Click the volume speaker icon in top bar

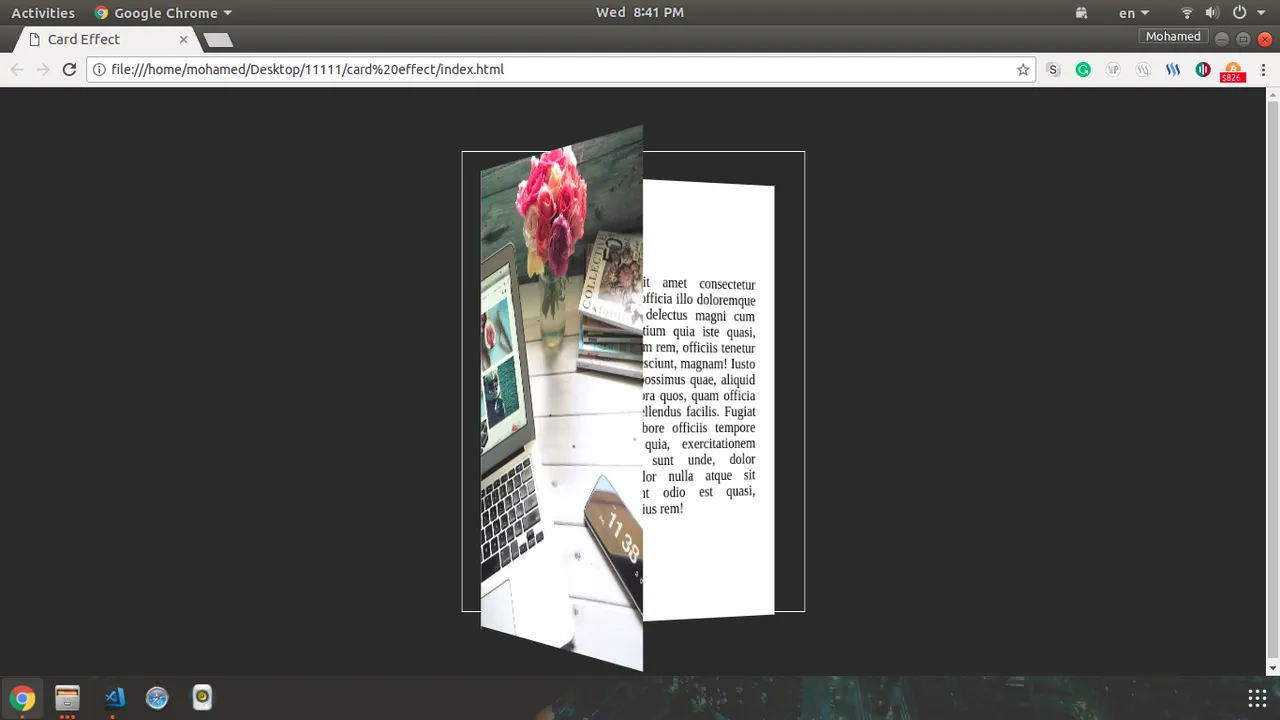click(x=1212, y=13)
